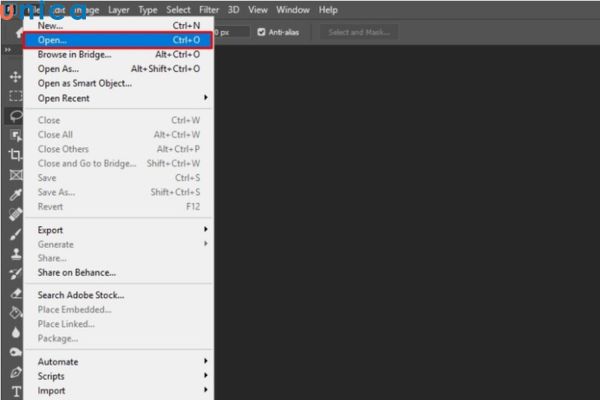Select the Horizontal Type tool
This screenshot has height=400, width=600.
click(x=15, y=392)
